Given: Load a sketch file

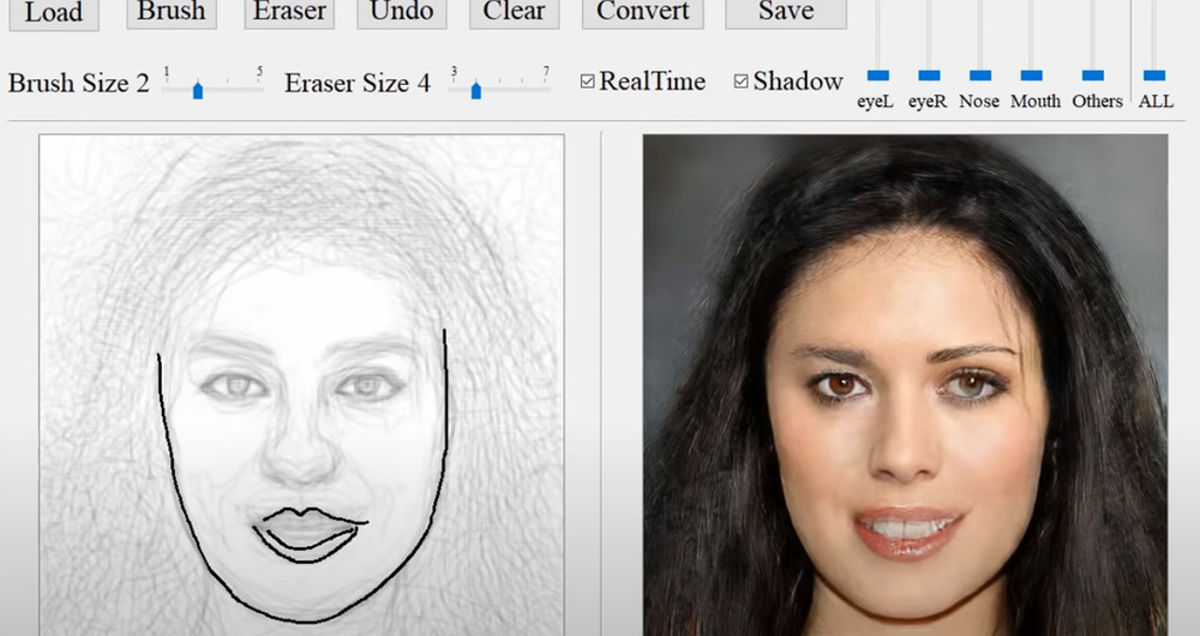Looking at the screenshot, I should click(54, 12).
